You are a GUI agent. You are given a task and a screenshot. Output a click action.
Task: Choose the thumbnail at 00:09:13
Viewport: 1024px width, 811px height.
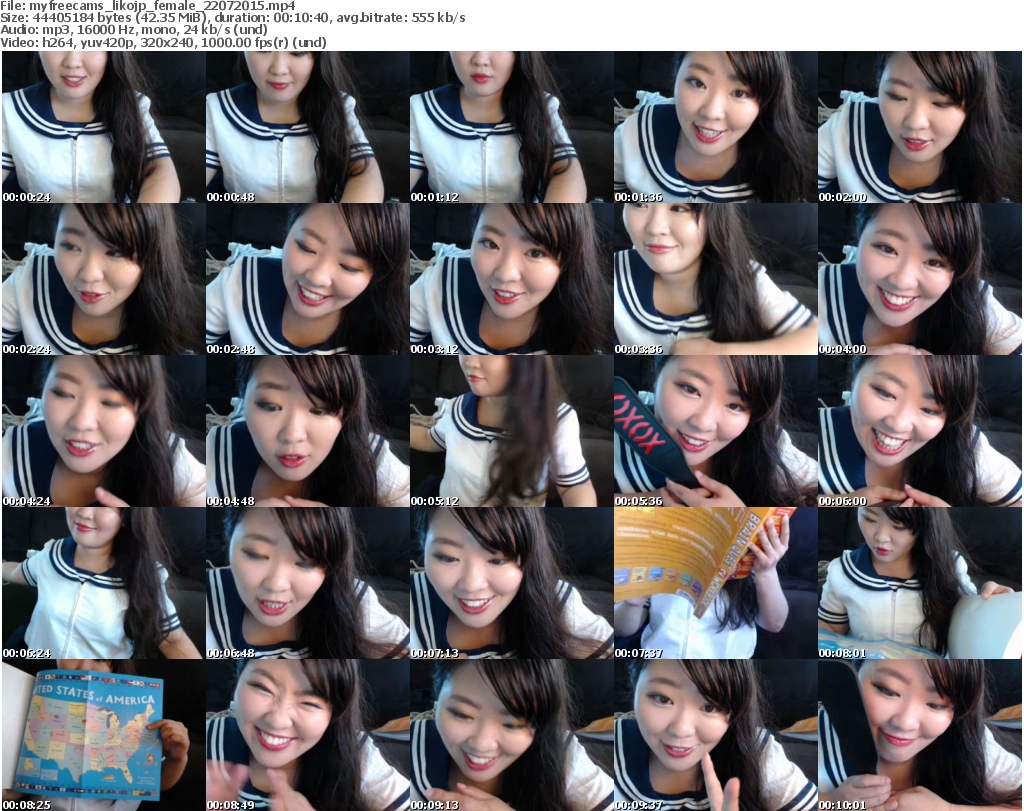[x=511, y=735]
